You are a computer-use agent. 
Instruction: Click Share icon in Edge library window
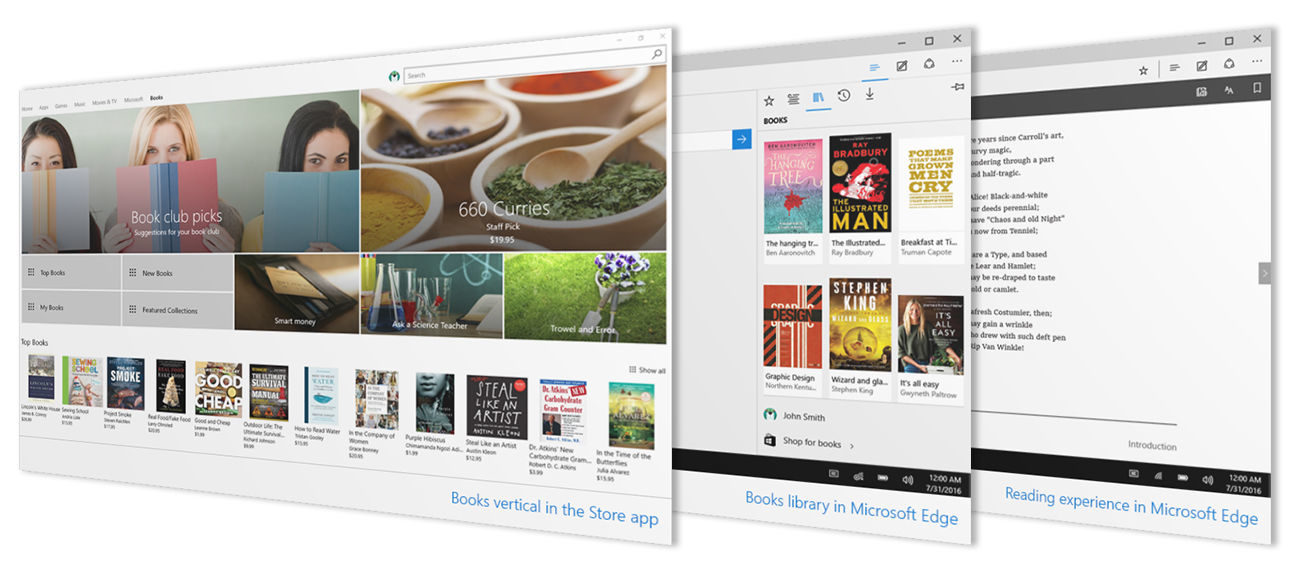point(929,64)
